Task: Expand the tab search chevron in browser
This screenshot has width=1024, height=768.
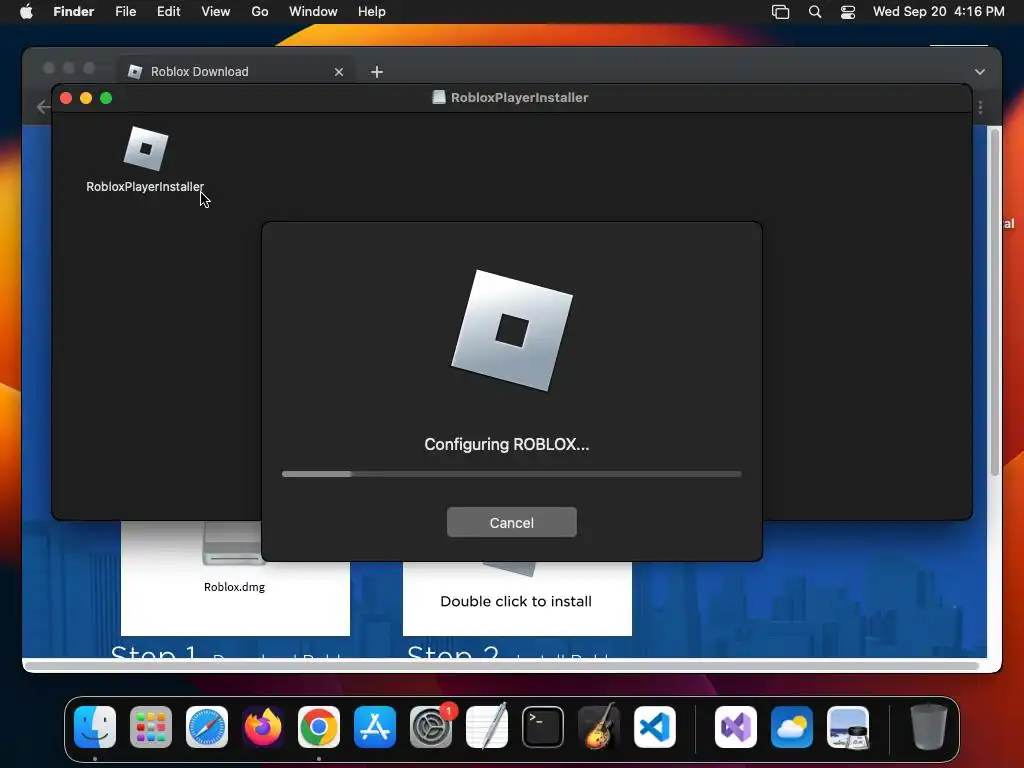Action: [980, 72]
